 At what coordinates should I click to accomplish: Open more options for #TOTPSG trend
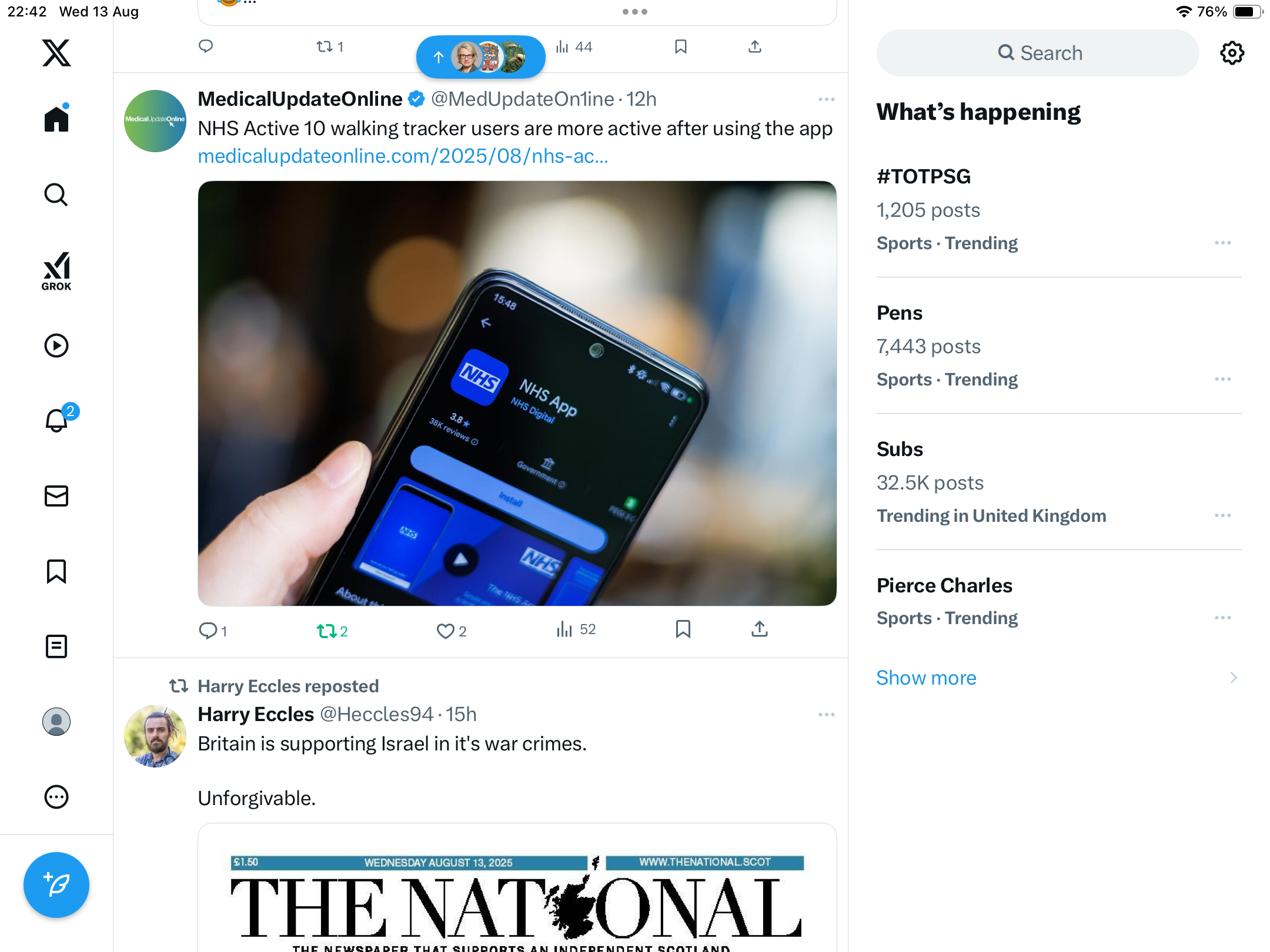pos(1222,243)
